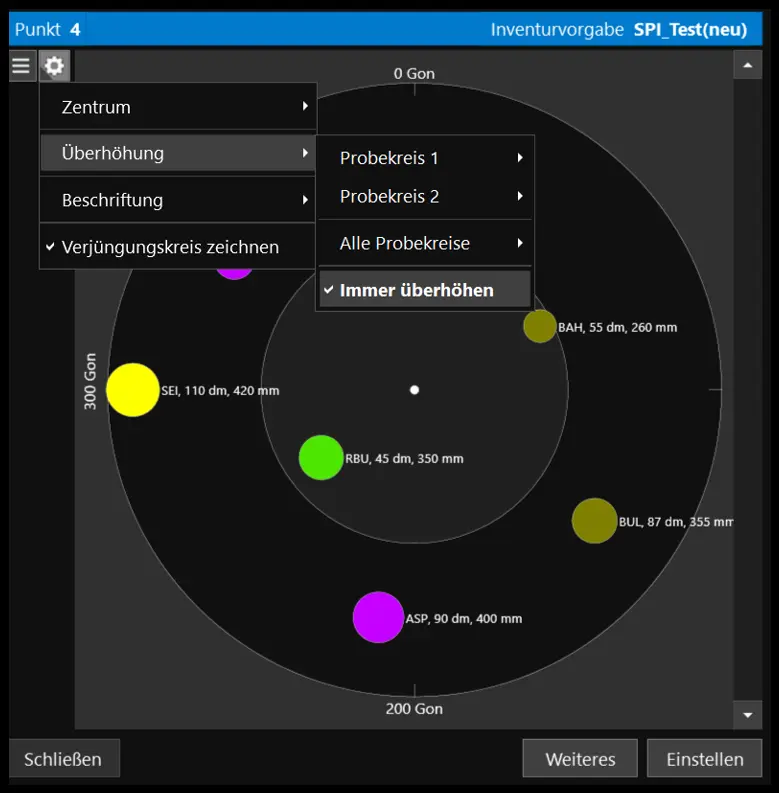Click the hamburger menu icon
Viewport: 779px width, 793px height.
coord(21,66)
